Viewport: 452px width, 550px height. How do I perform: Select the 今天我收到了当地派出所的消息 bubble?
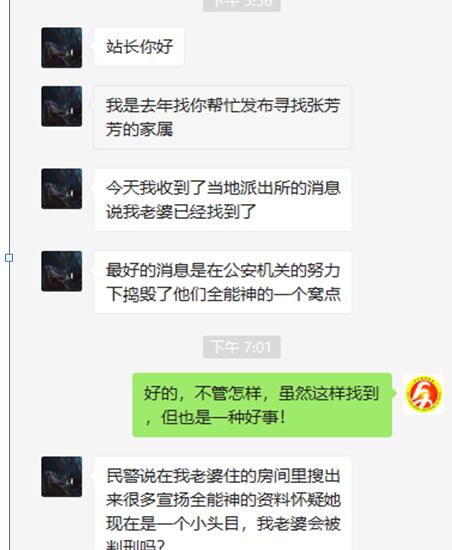223,200
